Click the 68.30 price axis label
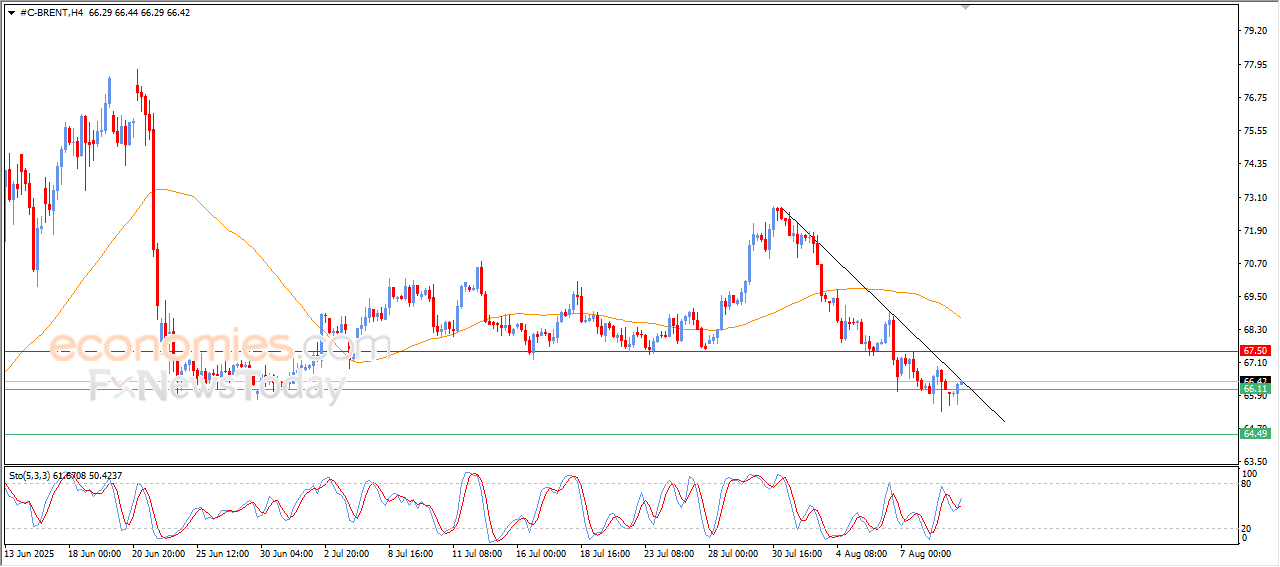The image size is (1280, 567). point(1255,330)
